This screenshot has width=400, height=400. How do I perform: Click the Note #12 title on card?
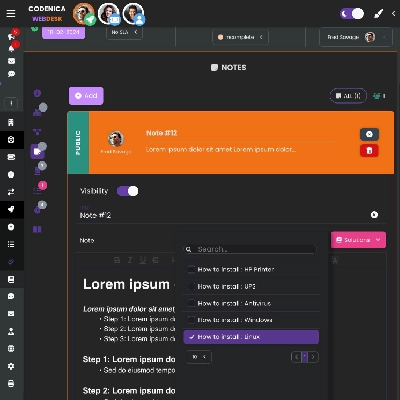click(162, 133)
